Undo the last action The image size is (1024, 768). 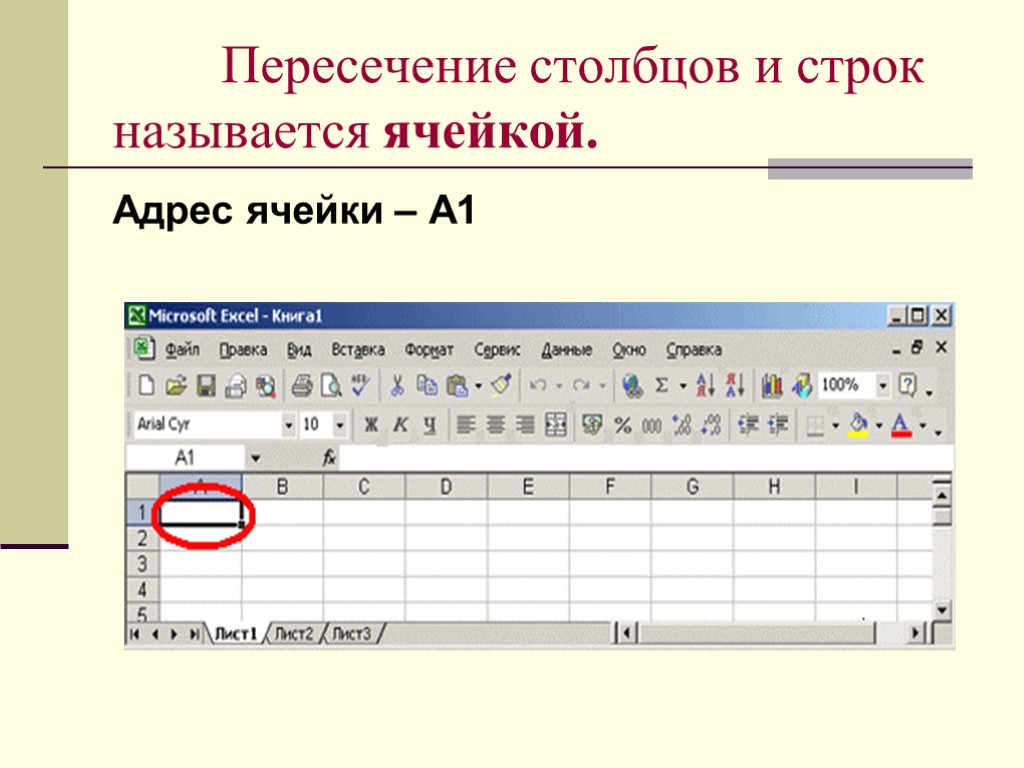[x=538, y=385]
